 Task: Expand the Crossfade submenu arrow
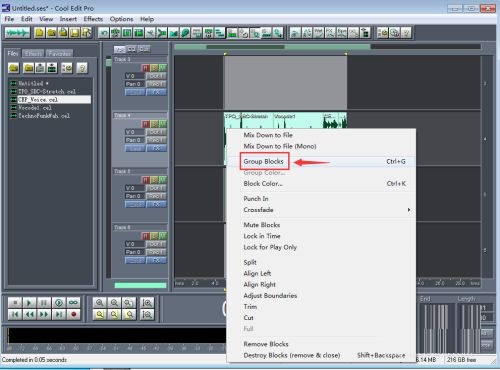(x=409, y=210)
